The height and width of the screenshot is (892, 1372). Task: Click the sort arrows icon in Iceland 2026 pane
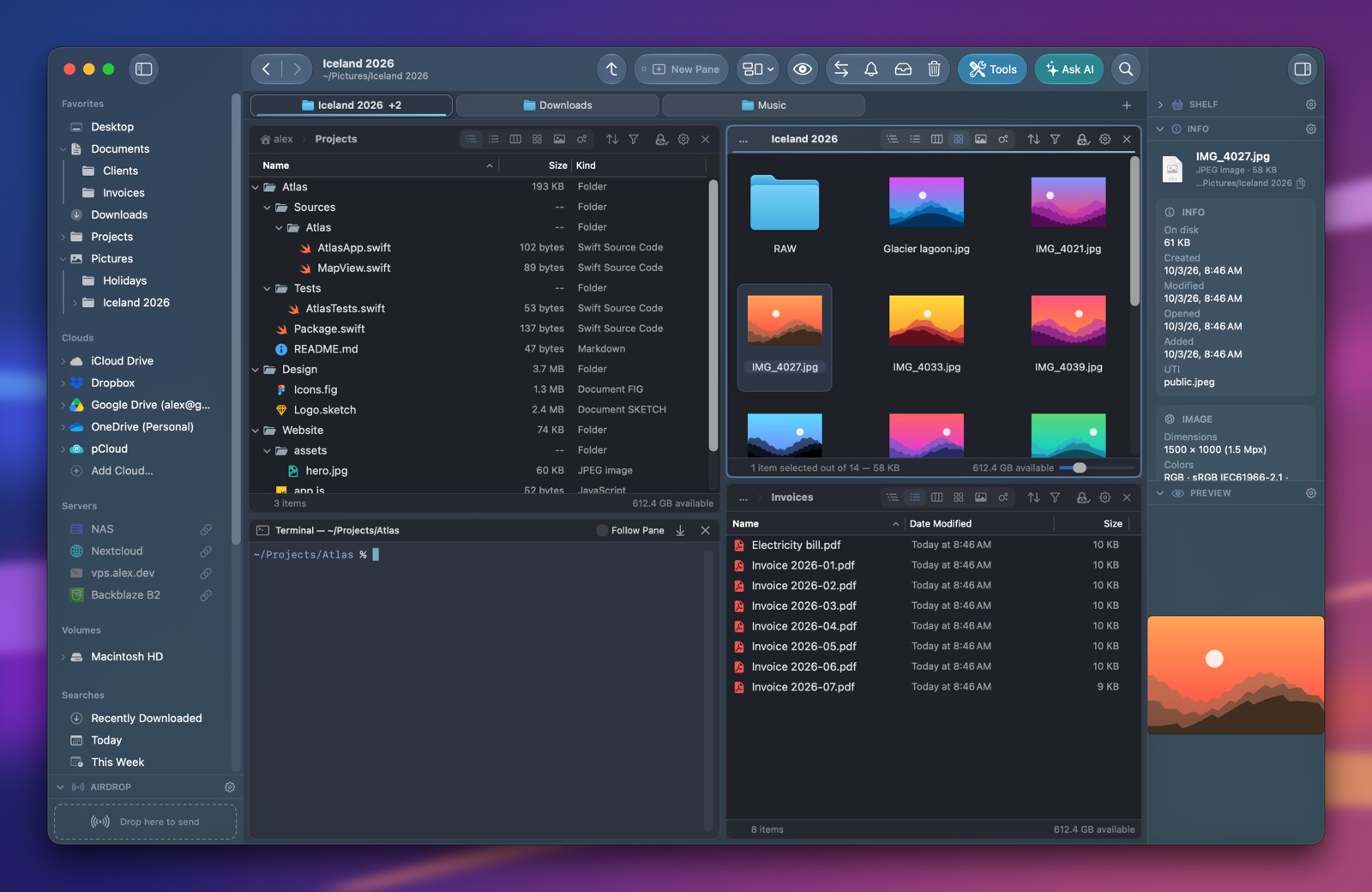point(1033,139)
